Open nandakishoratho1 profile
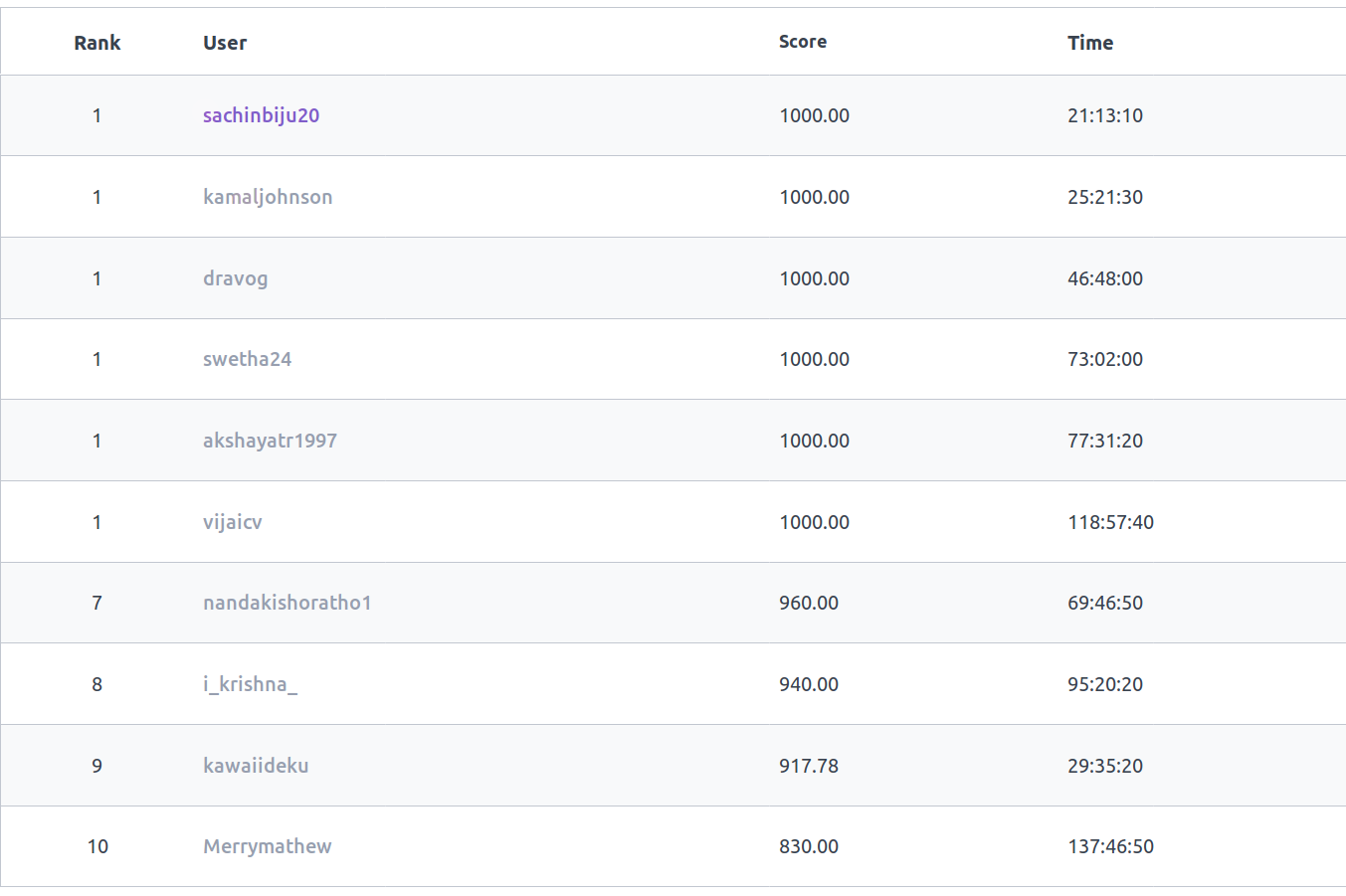Image resolution: width=1346 pixels, height=896 pixels. point(287,603)
